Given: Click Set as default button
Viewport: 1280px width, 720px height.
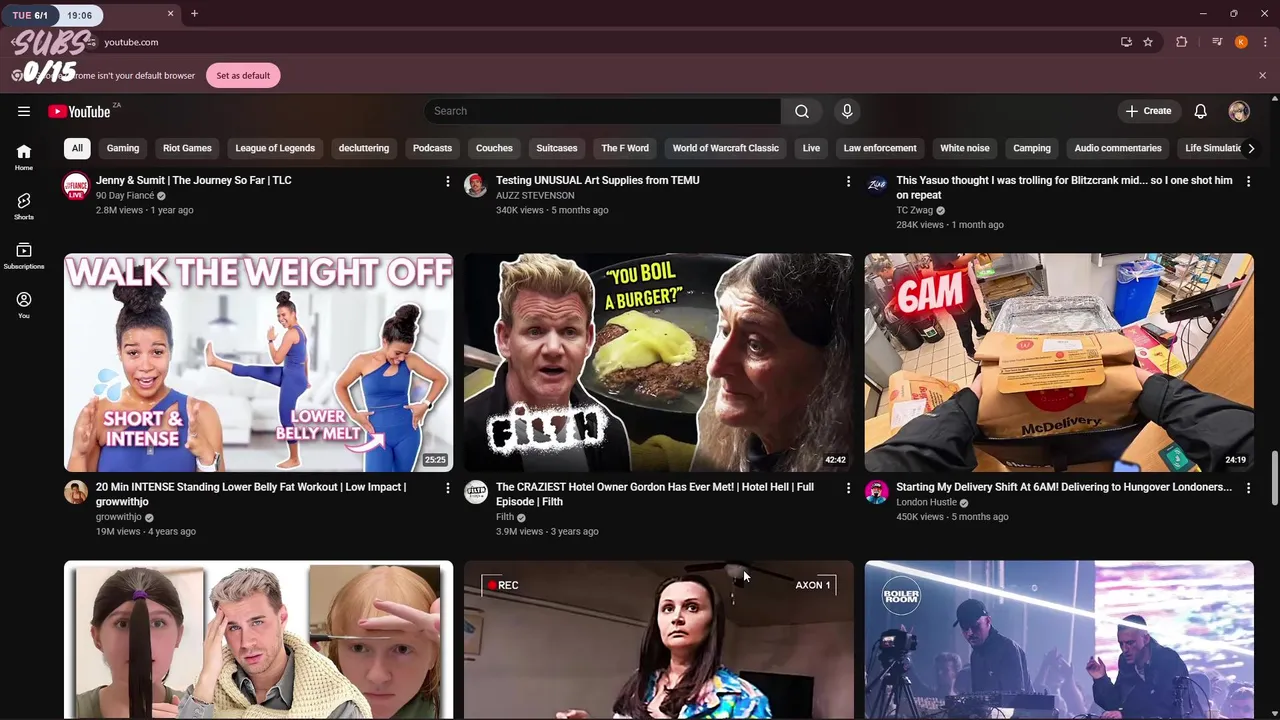Looking at the screenshot, I should click(243, 75).
